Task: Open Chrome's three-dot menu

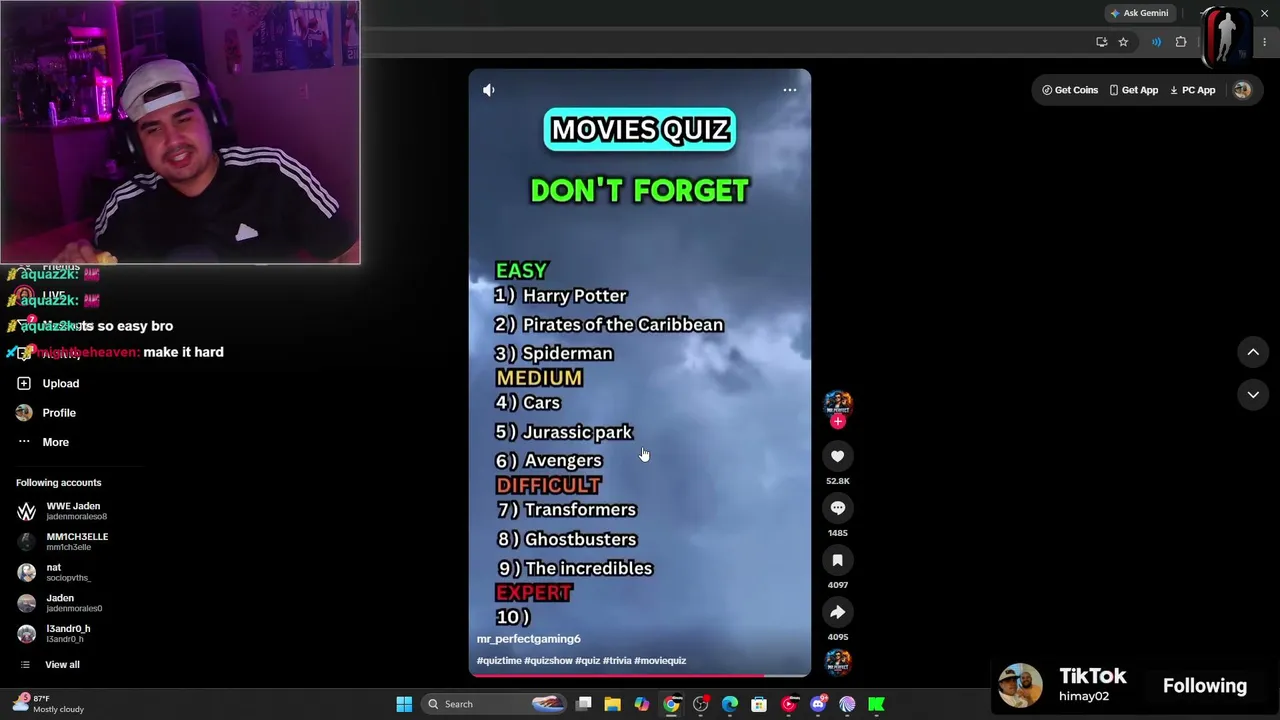Action: tap(1265, 42)
